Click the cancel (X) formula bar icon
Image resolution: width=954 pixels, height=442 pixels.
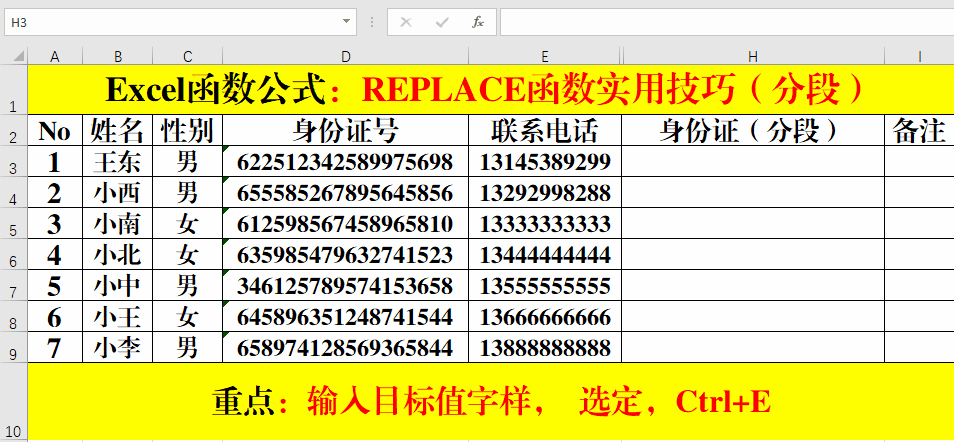click(x=406, y=23)
